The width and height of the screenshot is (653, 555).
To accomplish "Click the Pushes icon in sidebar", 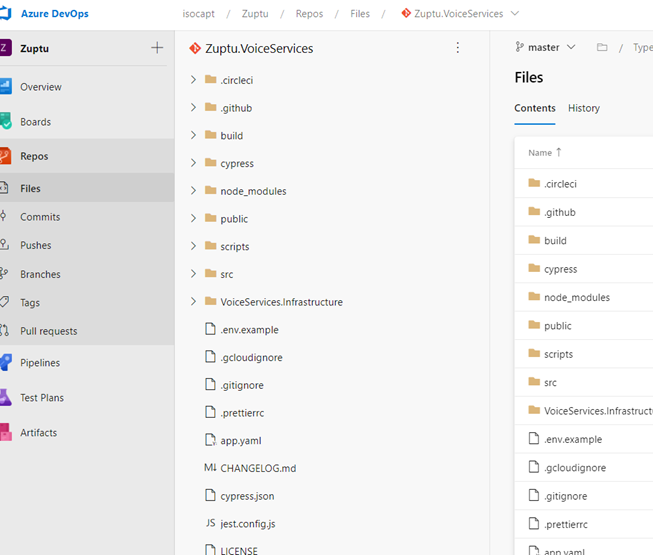I will pyautogui.click(x=4, y=244).
